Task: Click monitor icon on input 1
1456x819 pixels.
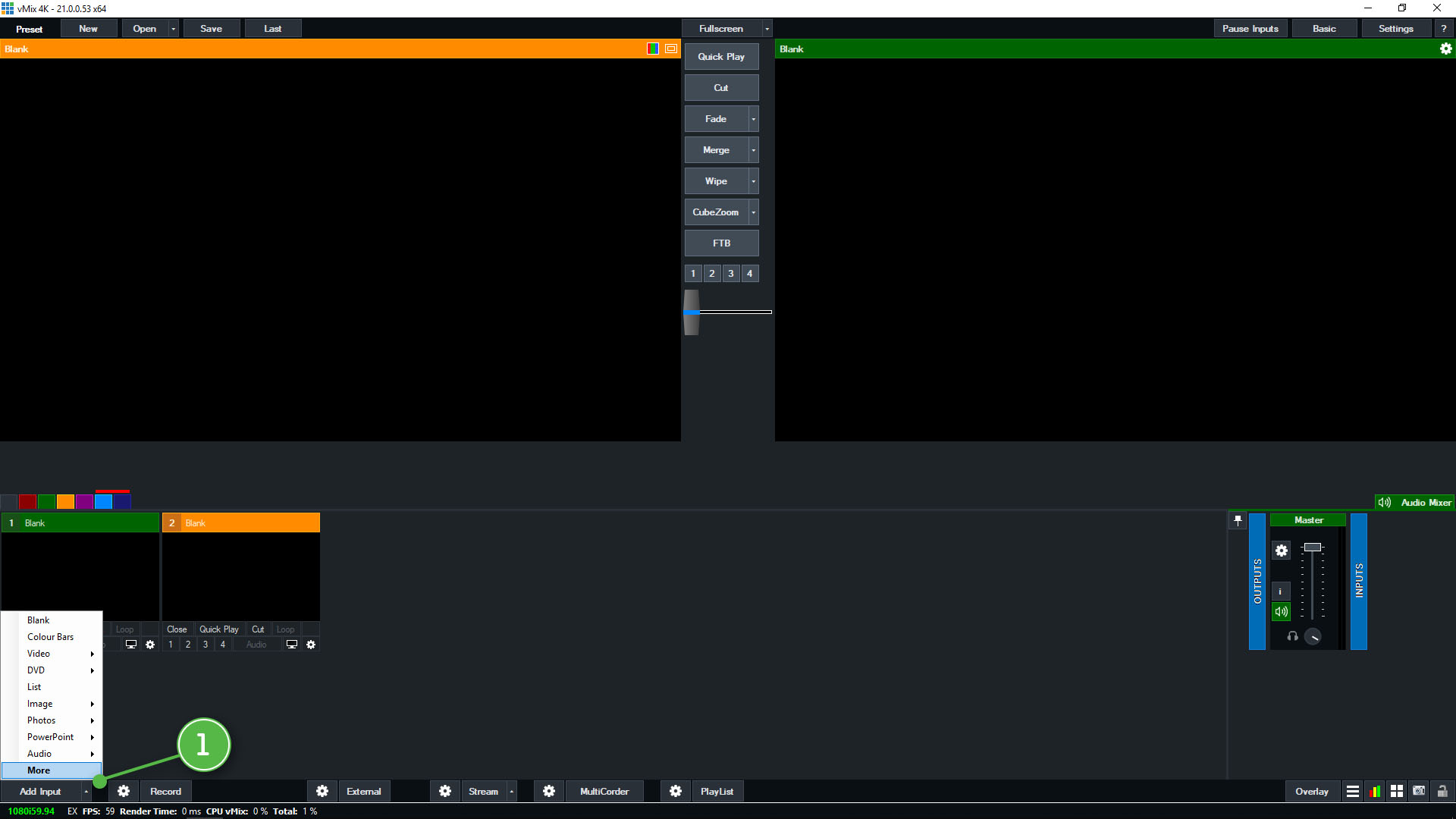Action: tap(131, 645)
